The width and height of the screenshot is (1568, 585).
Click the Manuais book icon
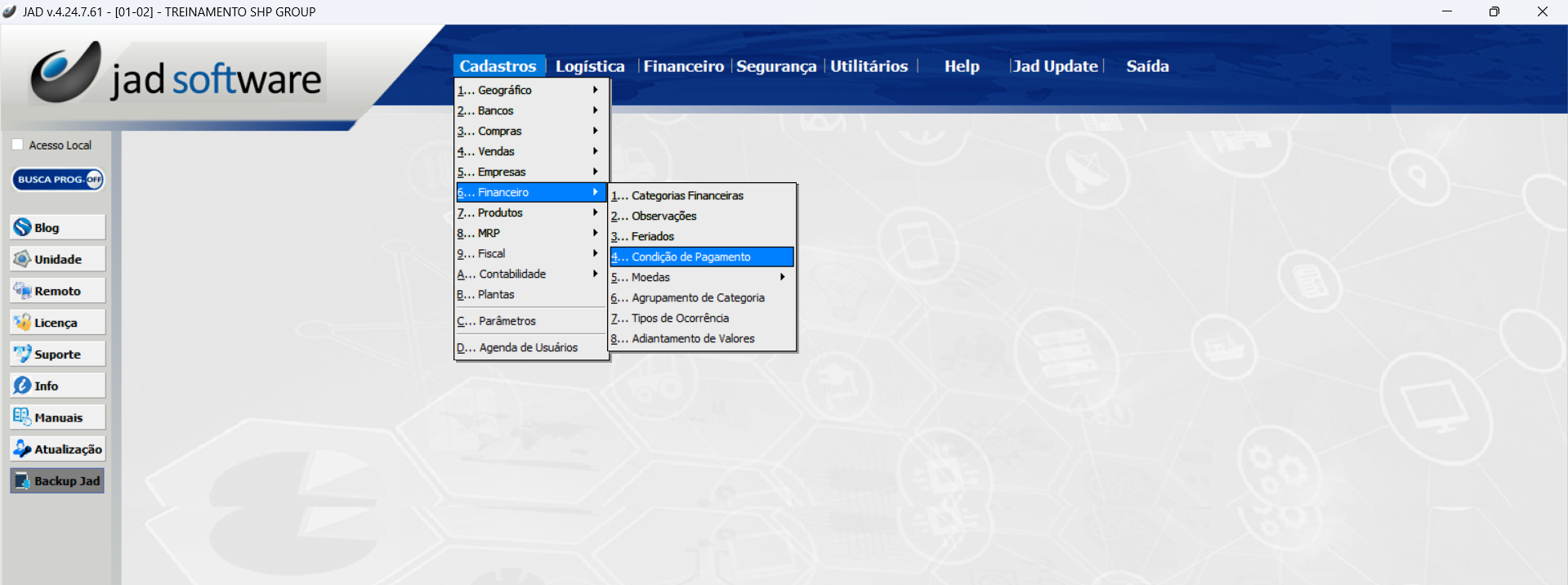[x=23, y=417]
